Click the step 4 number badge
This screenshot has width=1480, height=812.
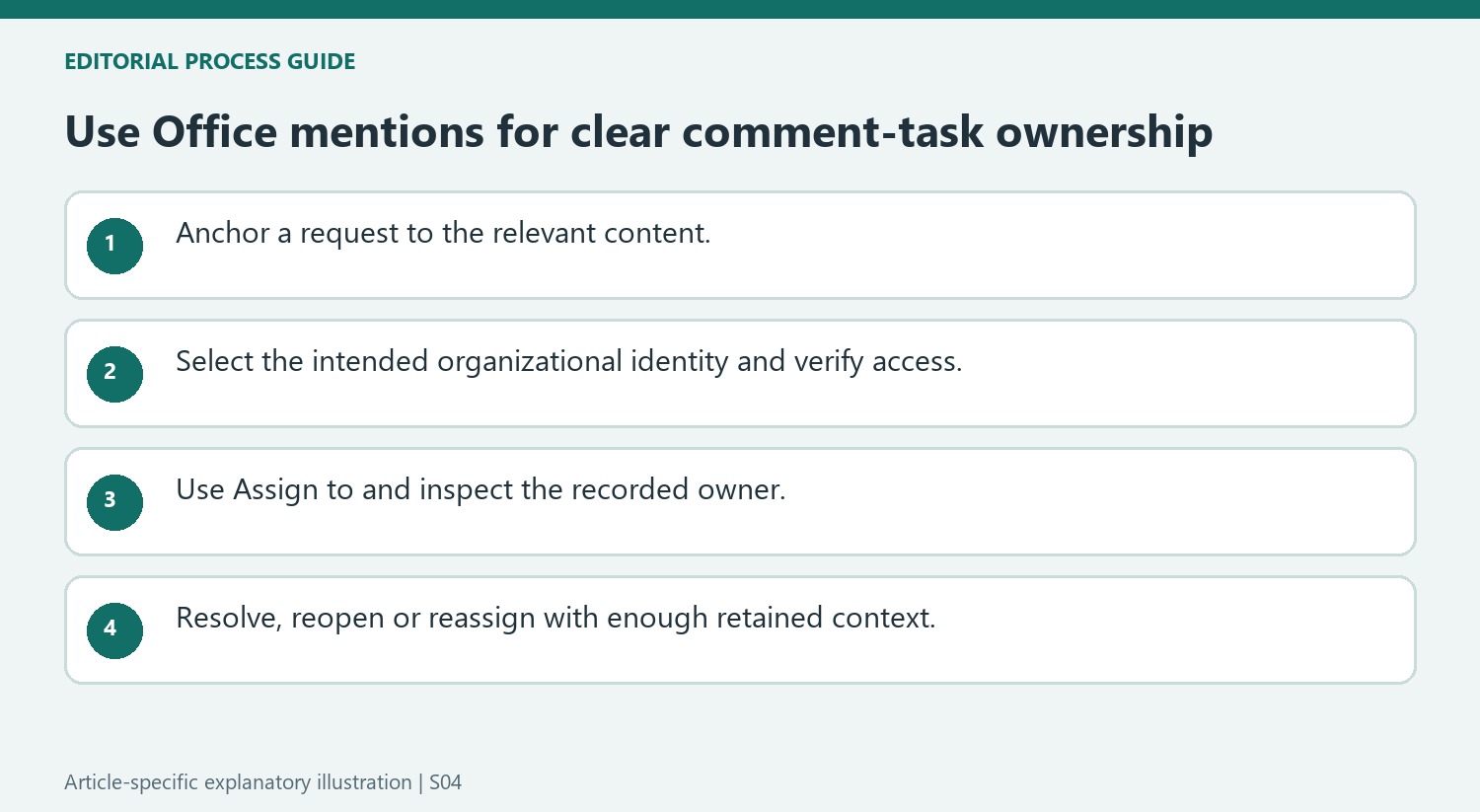tap(114, 630)
